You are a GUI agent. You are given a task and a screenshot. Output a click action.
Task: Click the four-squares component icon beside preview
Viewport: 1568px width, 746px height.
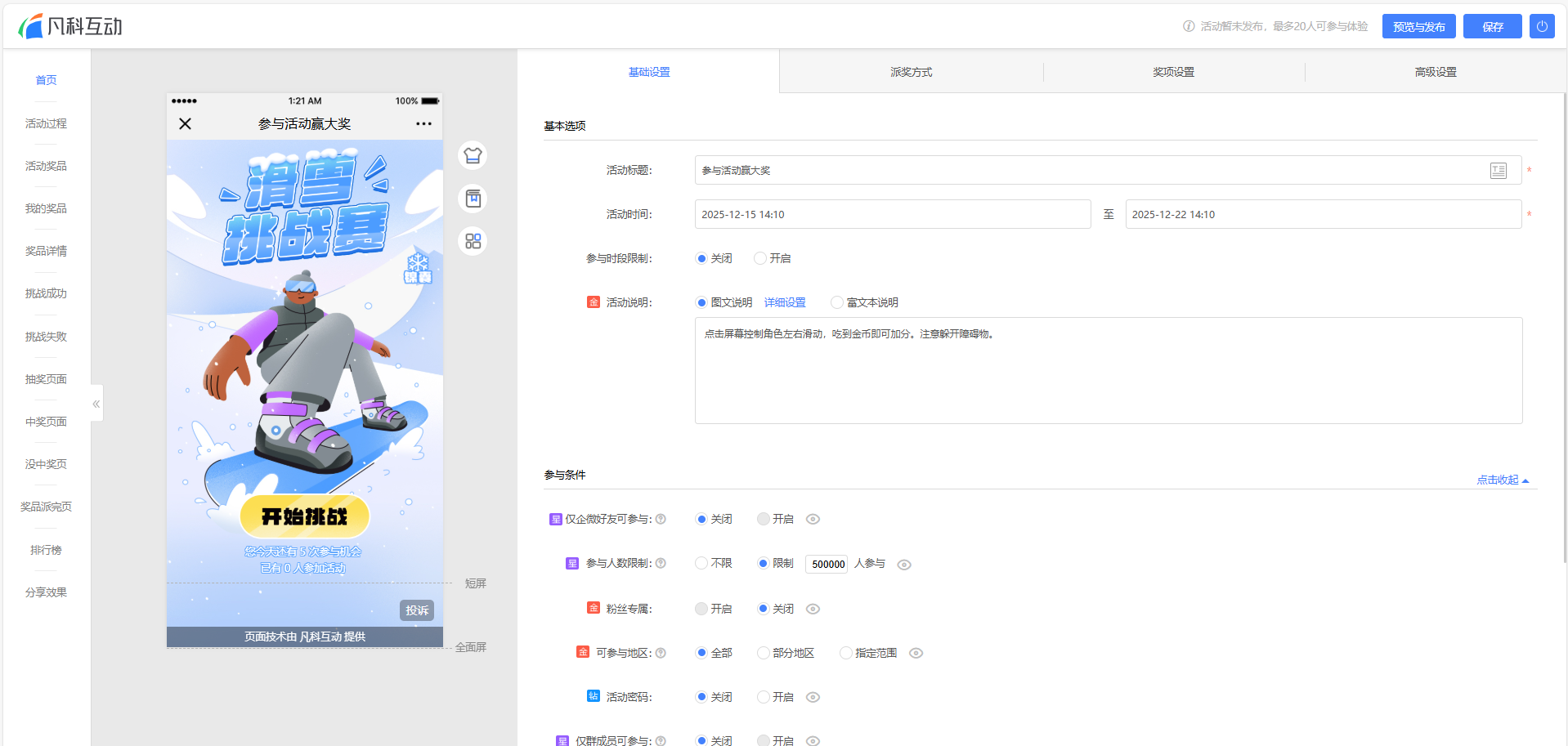coord(473,241)
